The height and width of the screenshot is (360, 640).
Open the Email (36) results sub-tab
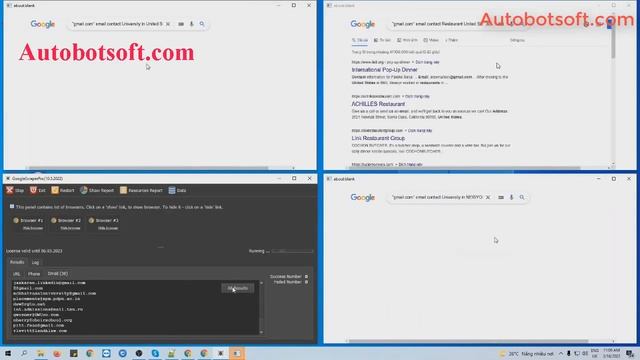tap(58, 274)
